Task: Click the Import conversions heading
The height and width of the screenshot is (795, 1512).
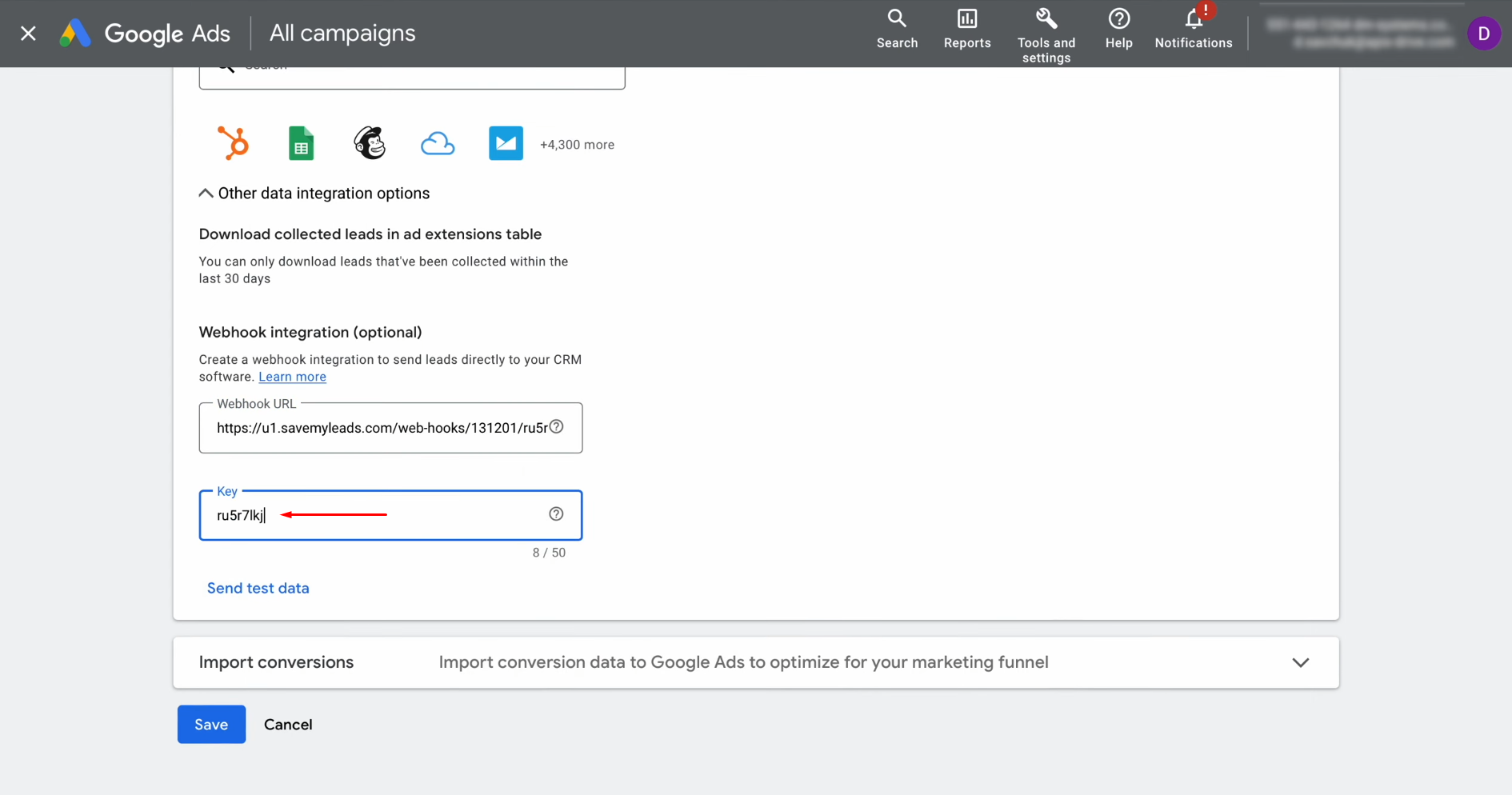Action: (x=276, y=662)
